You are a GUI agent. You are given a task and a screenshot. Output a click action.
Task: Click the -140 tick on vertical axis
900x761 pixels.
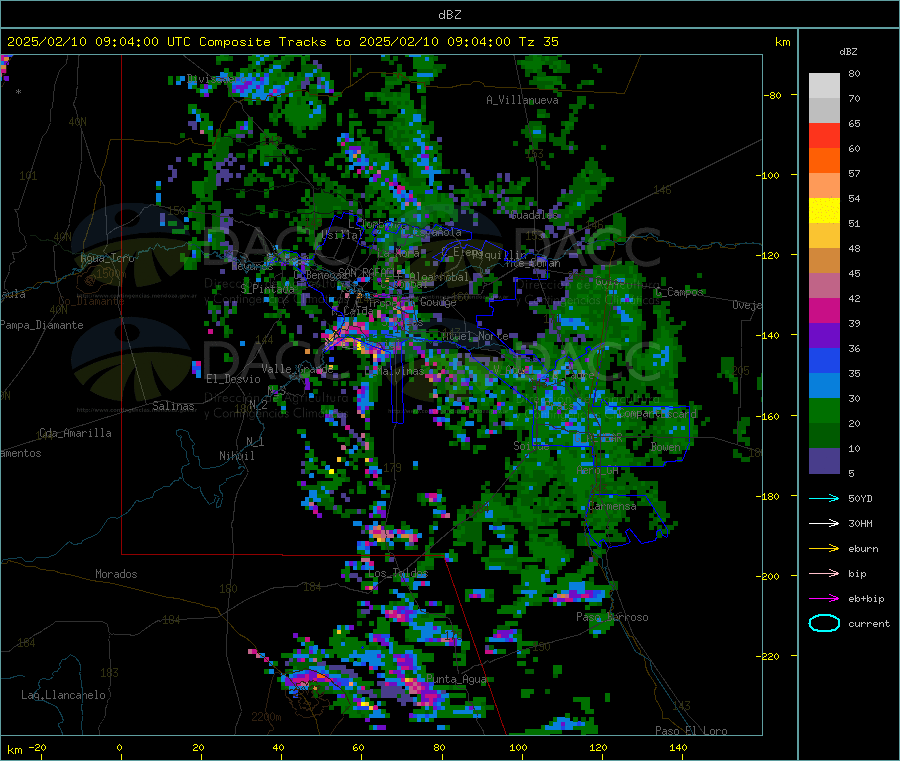point(770,335)
